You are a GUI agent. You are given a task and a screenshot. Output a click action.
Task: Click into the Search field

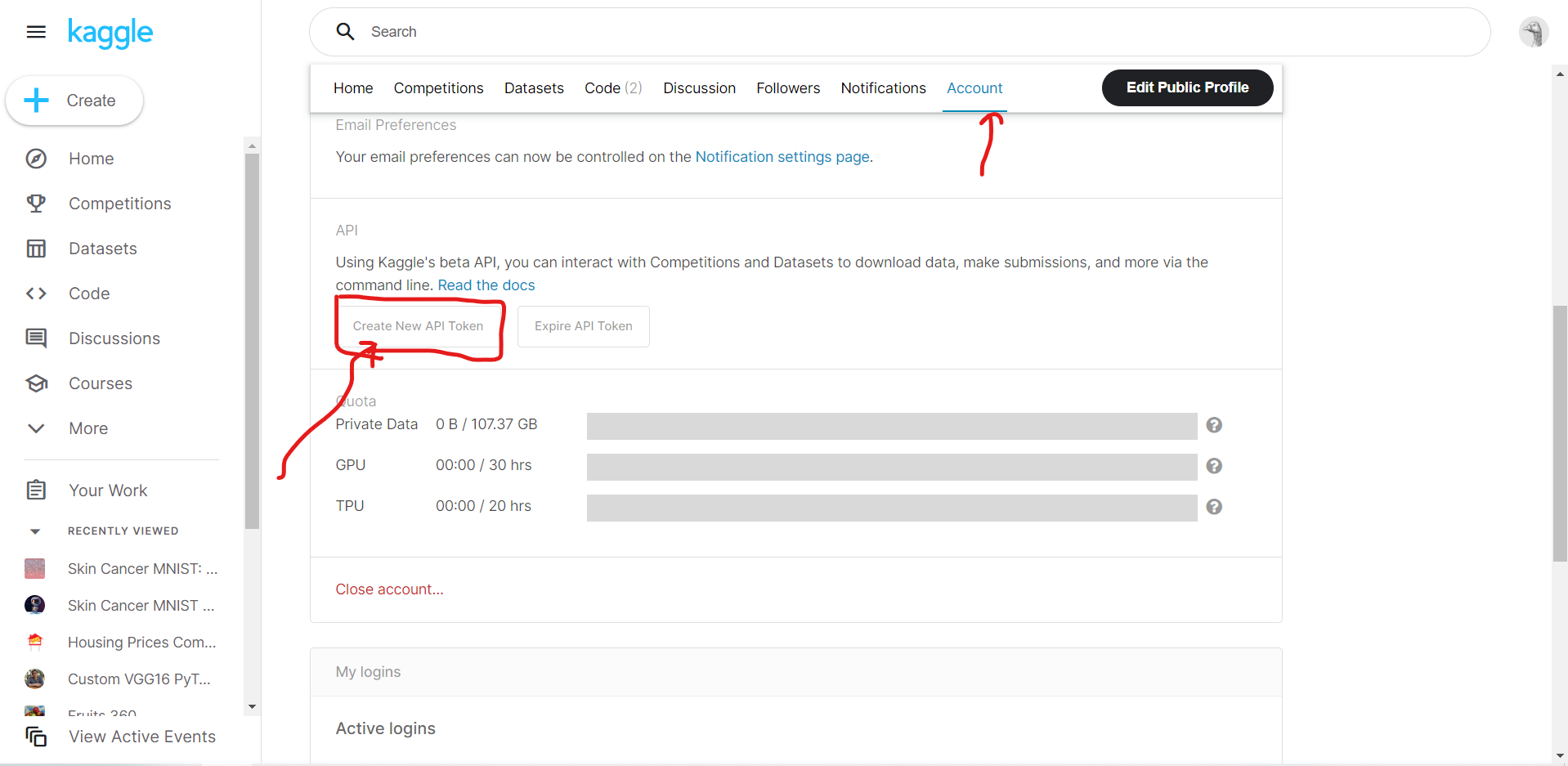click(899, 32)
